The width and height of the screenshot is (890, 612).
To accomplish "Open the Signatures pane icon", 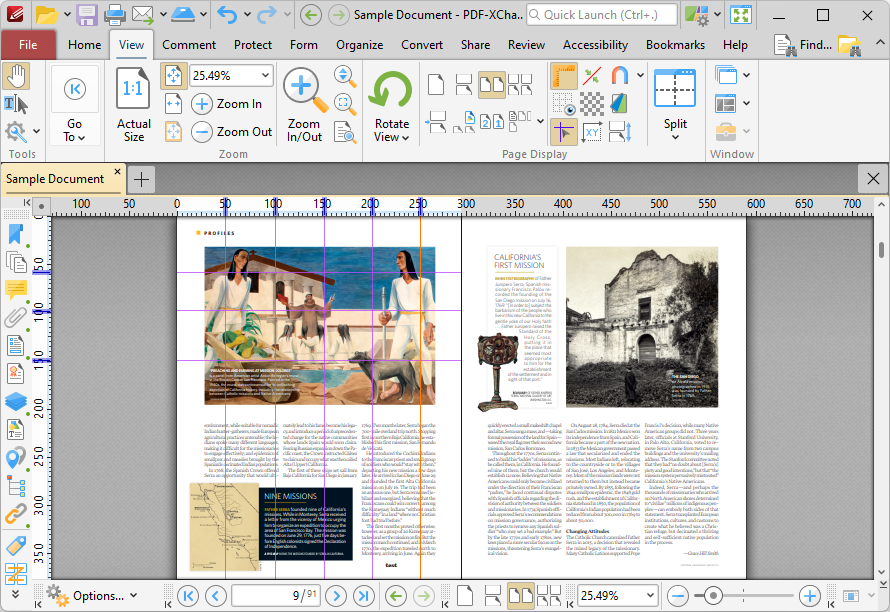I will pos(15,374).
